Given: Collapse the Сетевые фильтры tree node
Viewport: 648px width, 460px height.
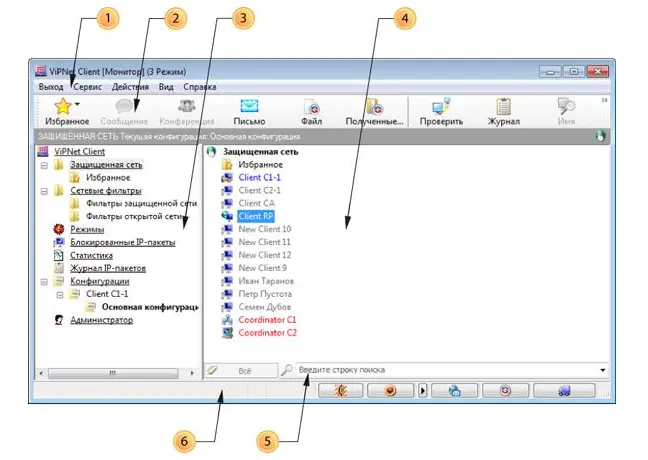Looking at the screenshot, I should pos(44,190).
